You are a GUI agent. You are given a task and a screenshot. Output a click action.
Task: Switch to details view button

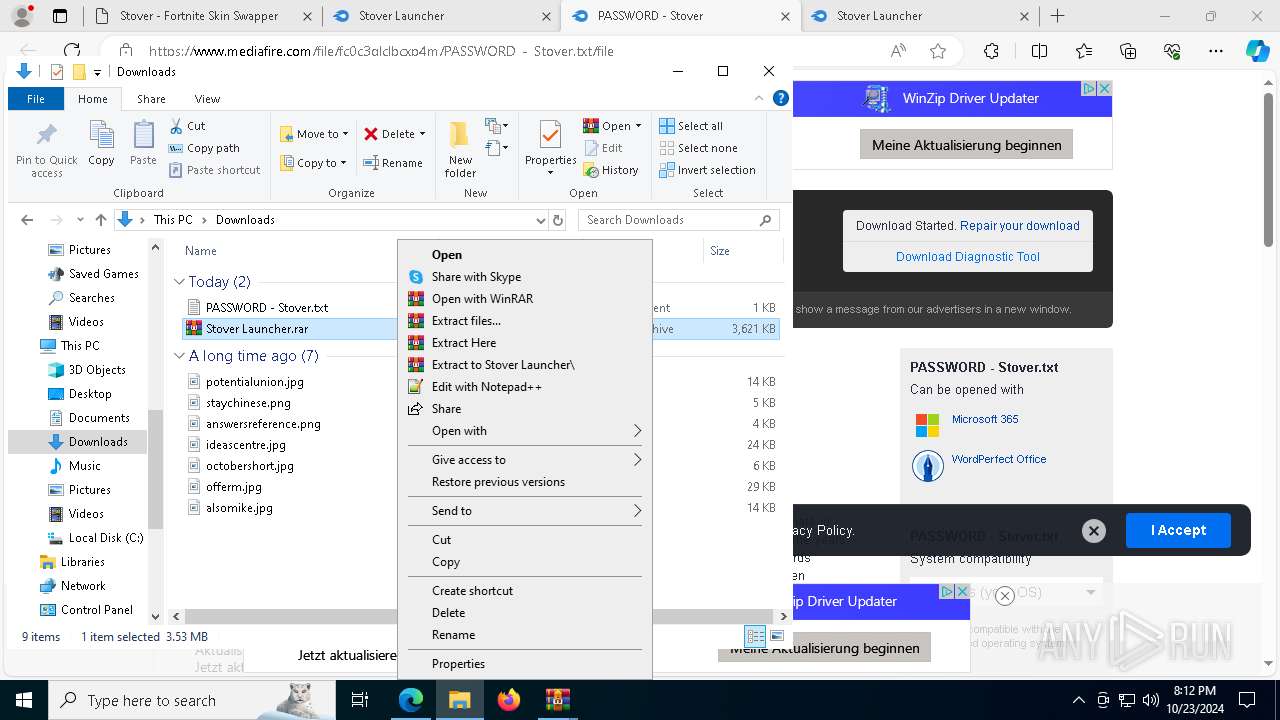pyautogui.click(x=756, y=636)
